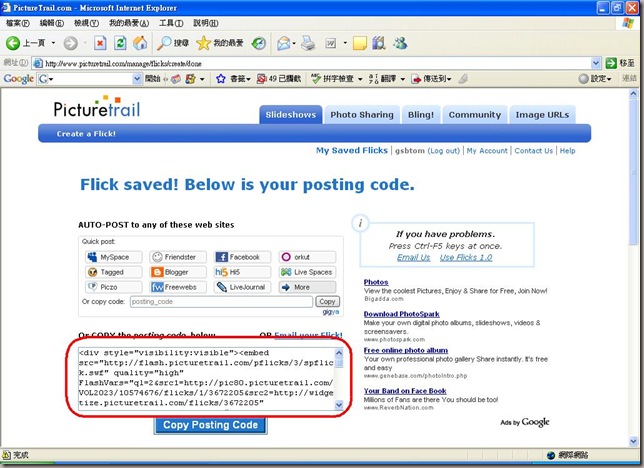Go to the Home page icon
Screen dimensions: 644x468
pos(140,43)
